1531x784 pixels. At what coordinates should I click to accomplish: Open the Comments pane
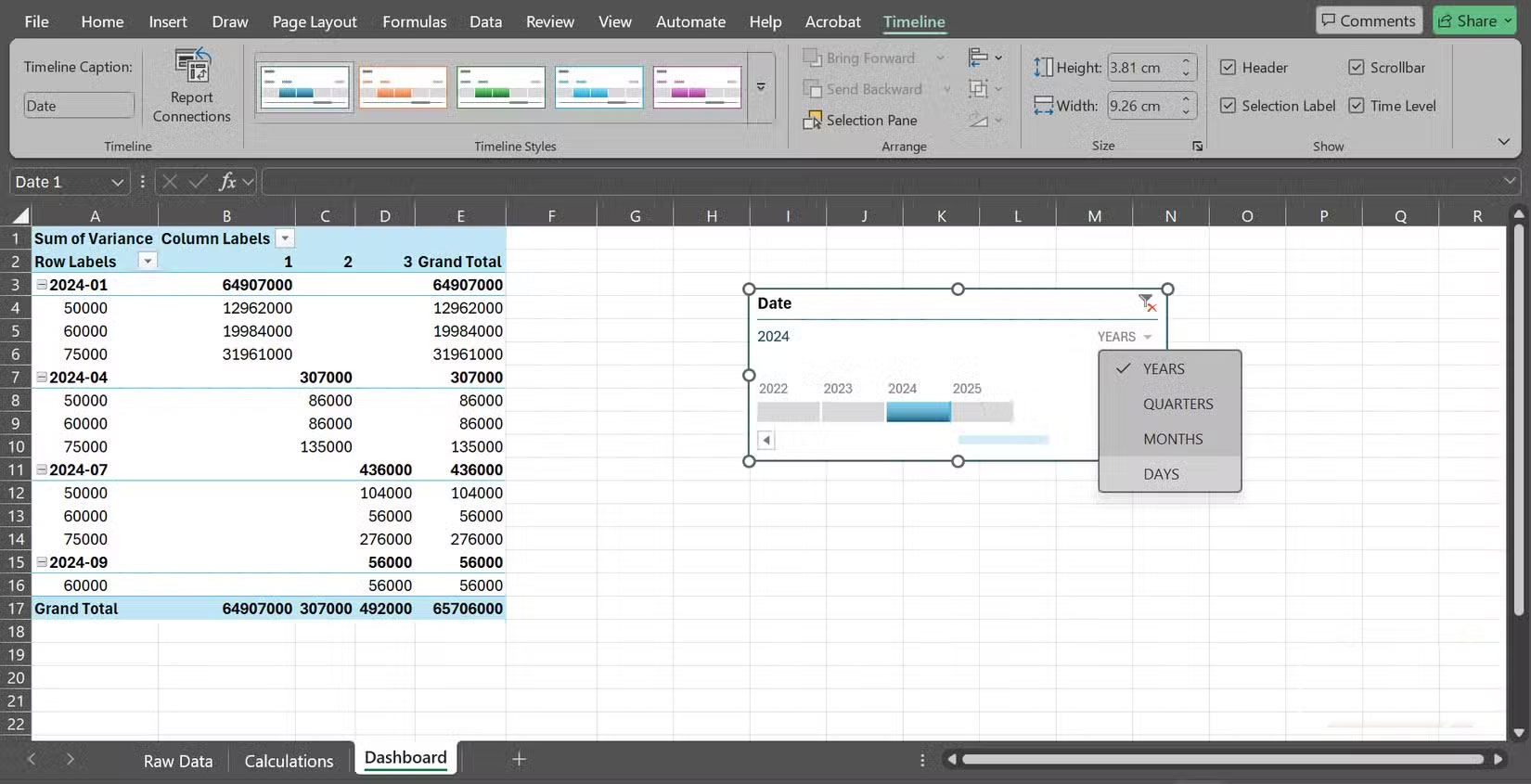click(1368, 20)
